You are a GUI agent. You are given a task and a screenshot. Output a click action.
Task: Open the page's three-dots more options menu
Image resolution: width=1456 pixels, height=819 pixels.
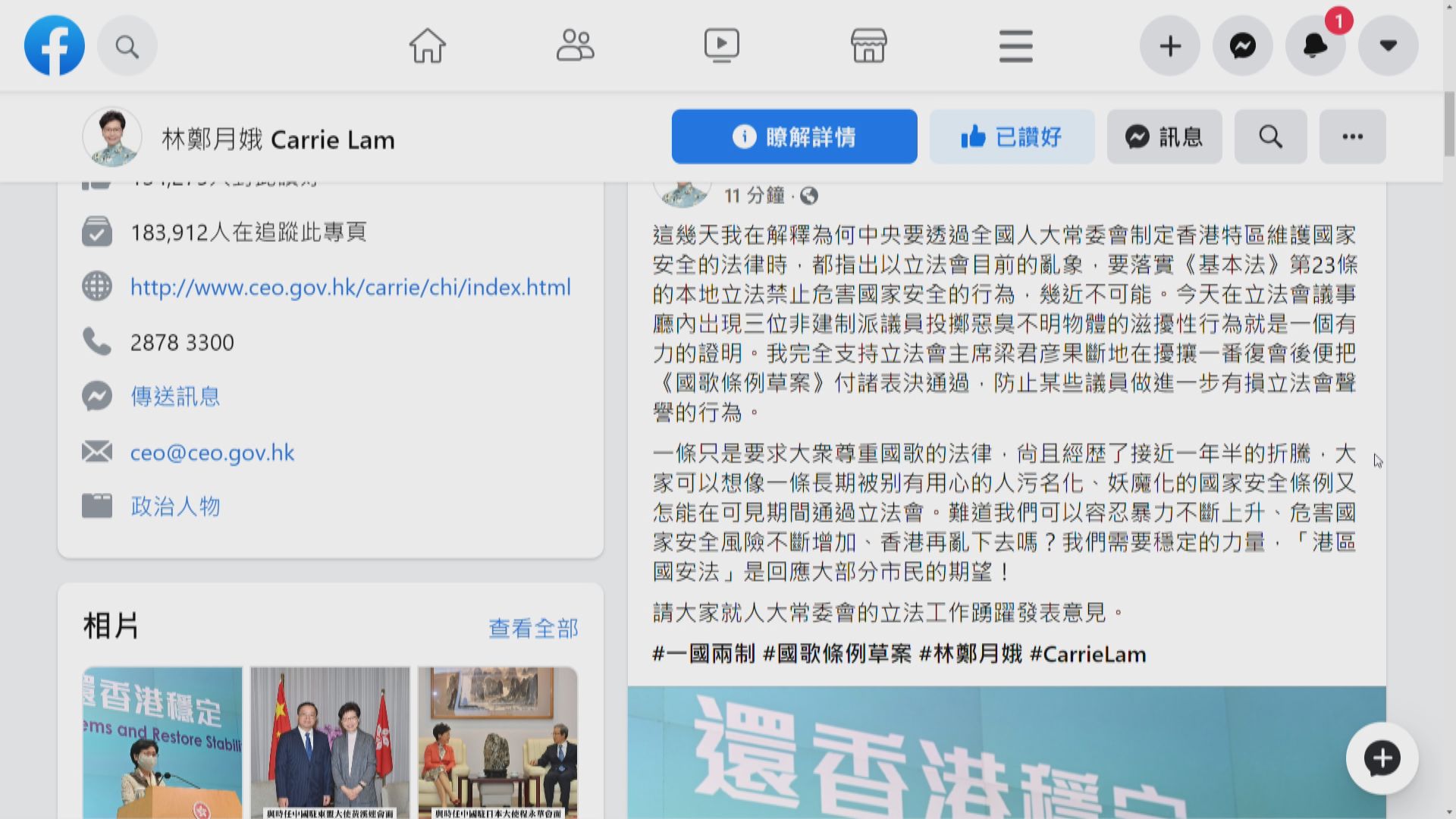pos(1352,136)
